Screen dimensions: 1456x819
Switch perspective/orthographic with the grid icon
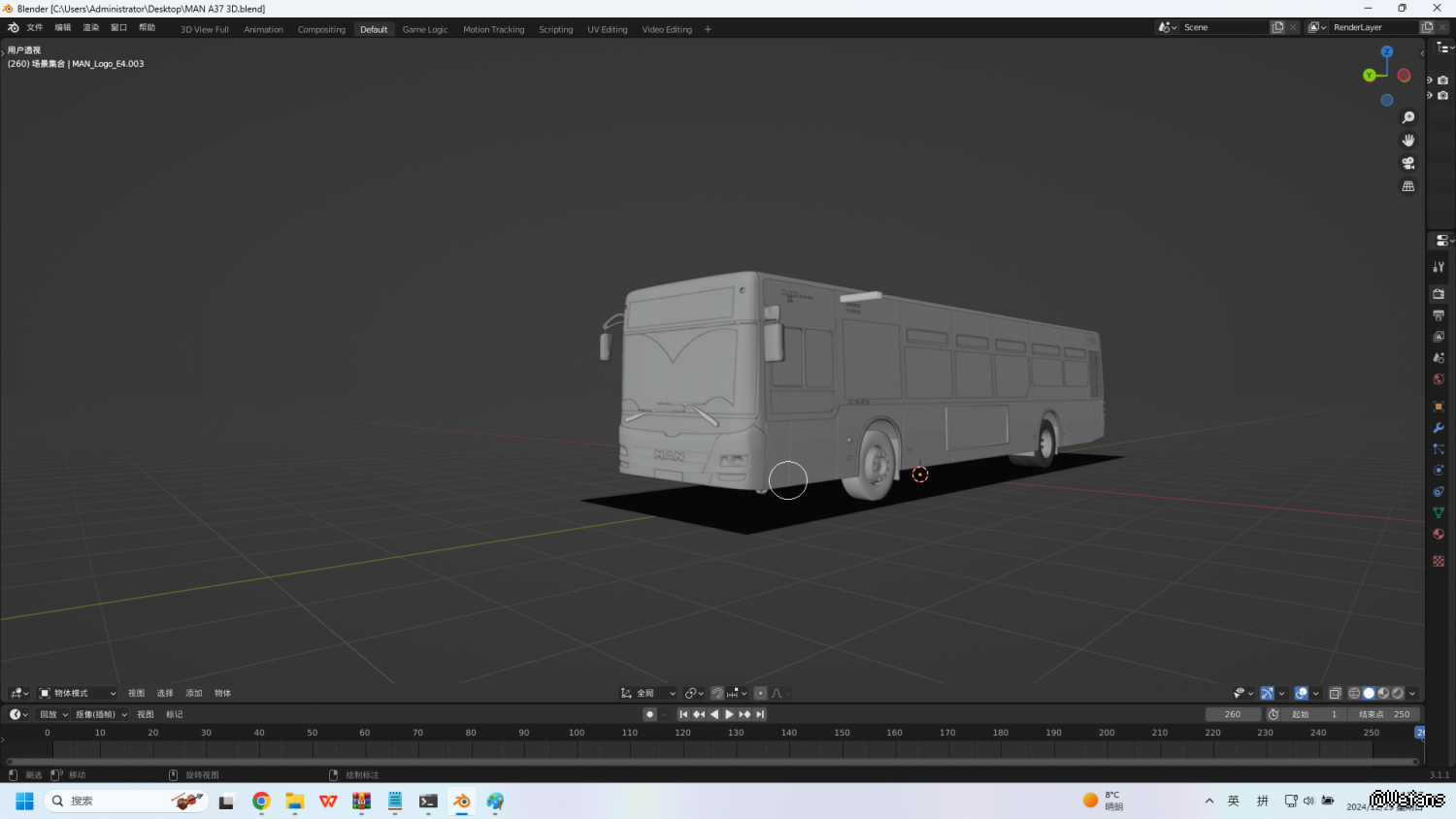1408,186
